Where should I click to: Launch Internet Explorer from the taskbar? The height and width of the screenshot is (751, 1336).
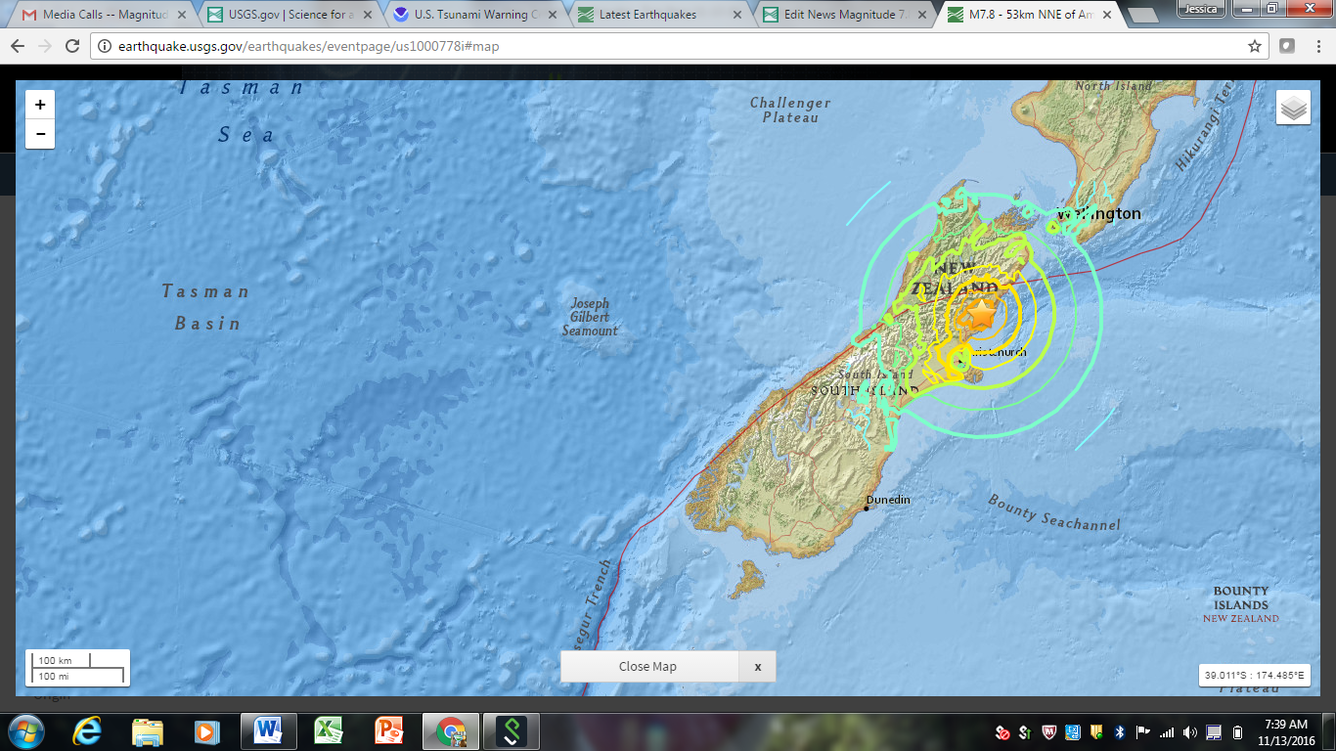click(x=87, y=731)
